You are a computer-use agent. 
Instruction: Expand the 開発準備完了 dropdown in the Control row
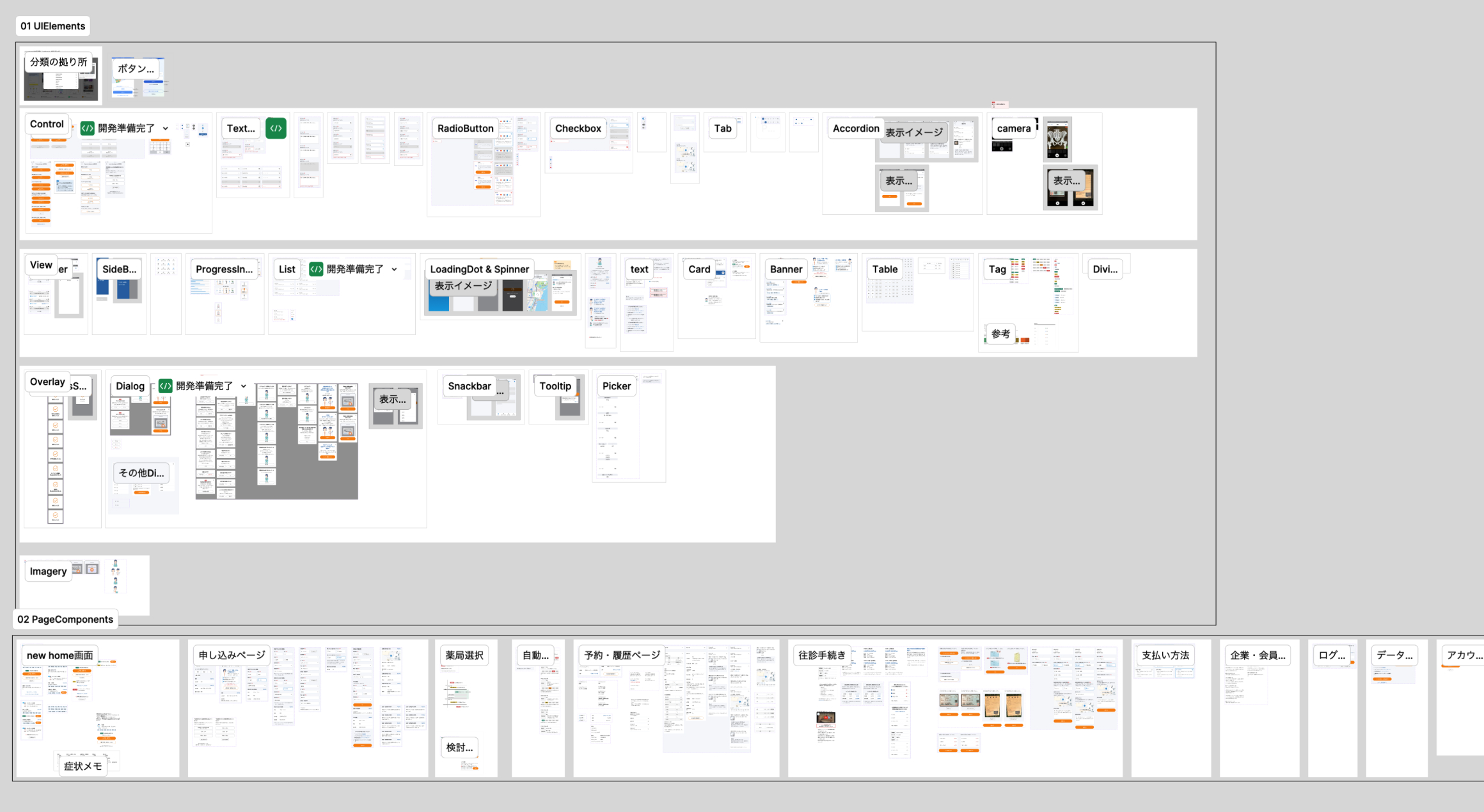[x=166, y=128]
